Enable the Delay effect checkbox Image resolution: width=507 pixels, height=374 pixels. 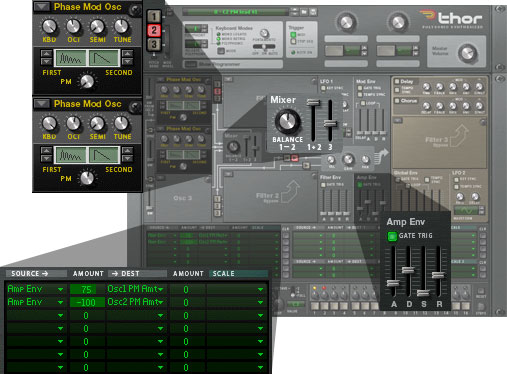[397, 81]
